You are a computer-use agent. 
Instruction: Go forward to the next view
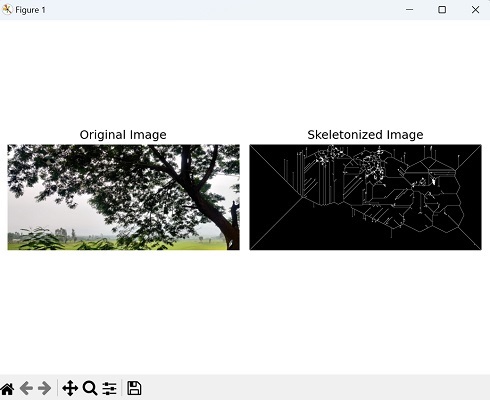tap(45, 388)
